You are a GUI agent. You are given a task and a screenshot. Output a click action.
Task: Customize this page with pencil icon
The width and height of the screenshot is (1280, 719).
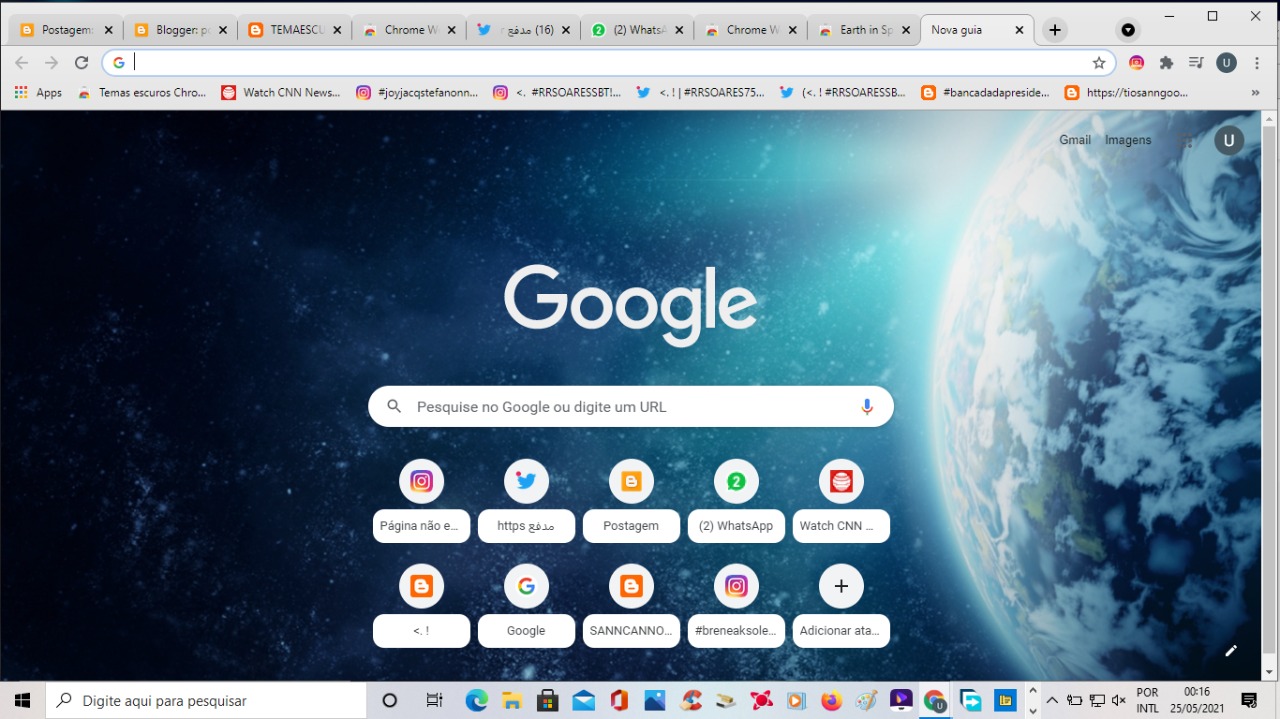[x=1231, y=651]
